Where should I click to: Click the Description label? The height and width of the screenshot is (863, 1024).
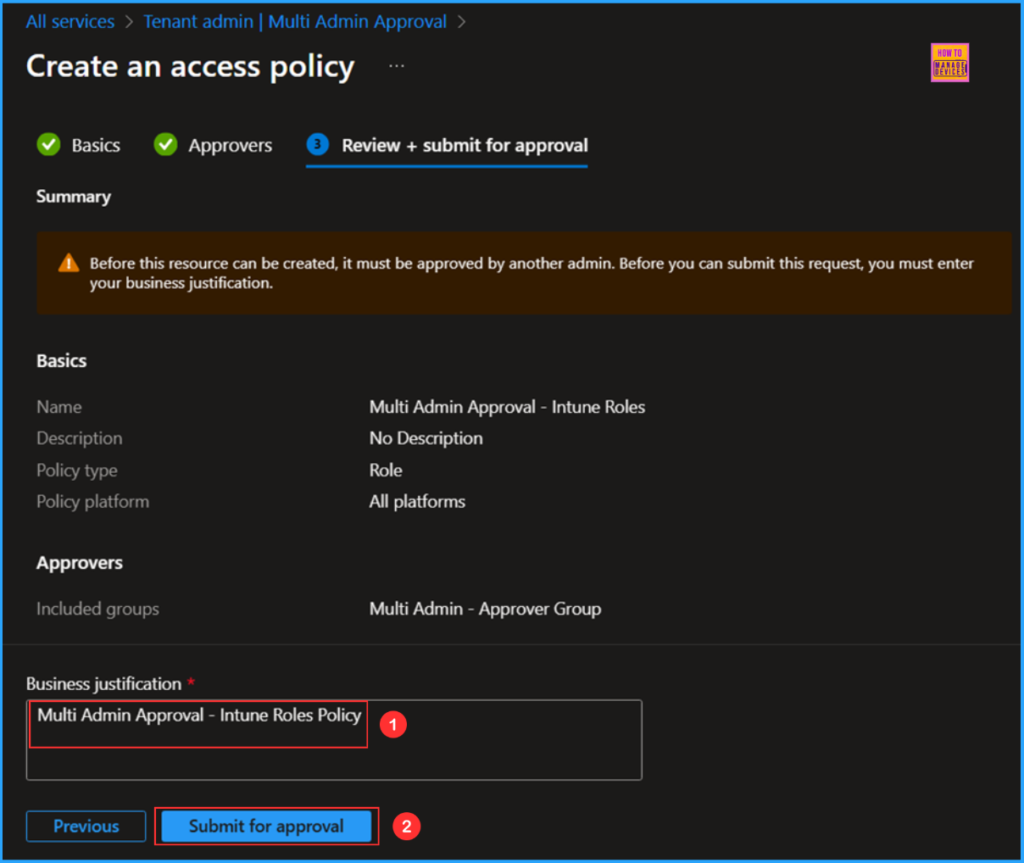pos(79,438)
